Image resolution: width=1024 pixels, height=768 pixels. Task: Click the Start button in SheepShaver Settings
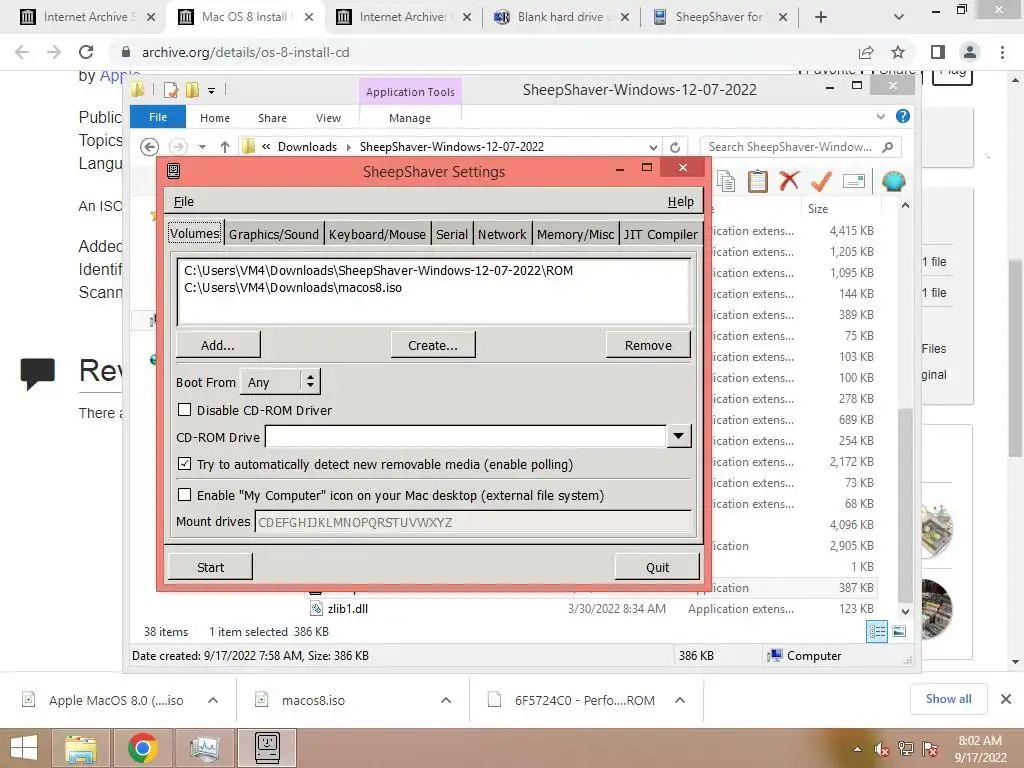(210, 567)
